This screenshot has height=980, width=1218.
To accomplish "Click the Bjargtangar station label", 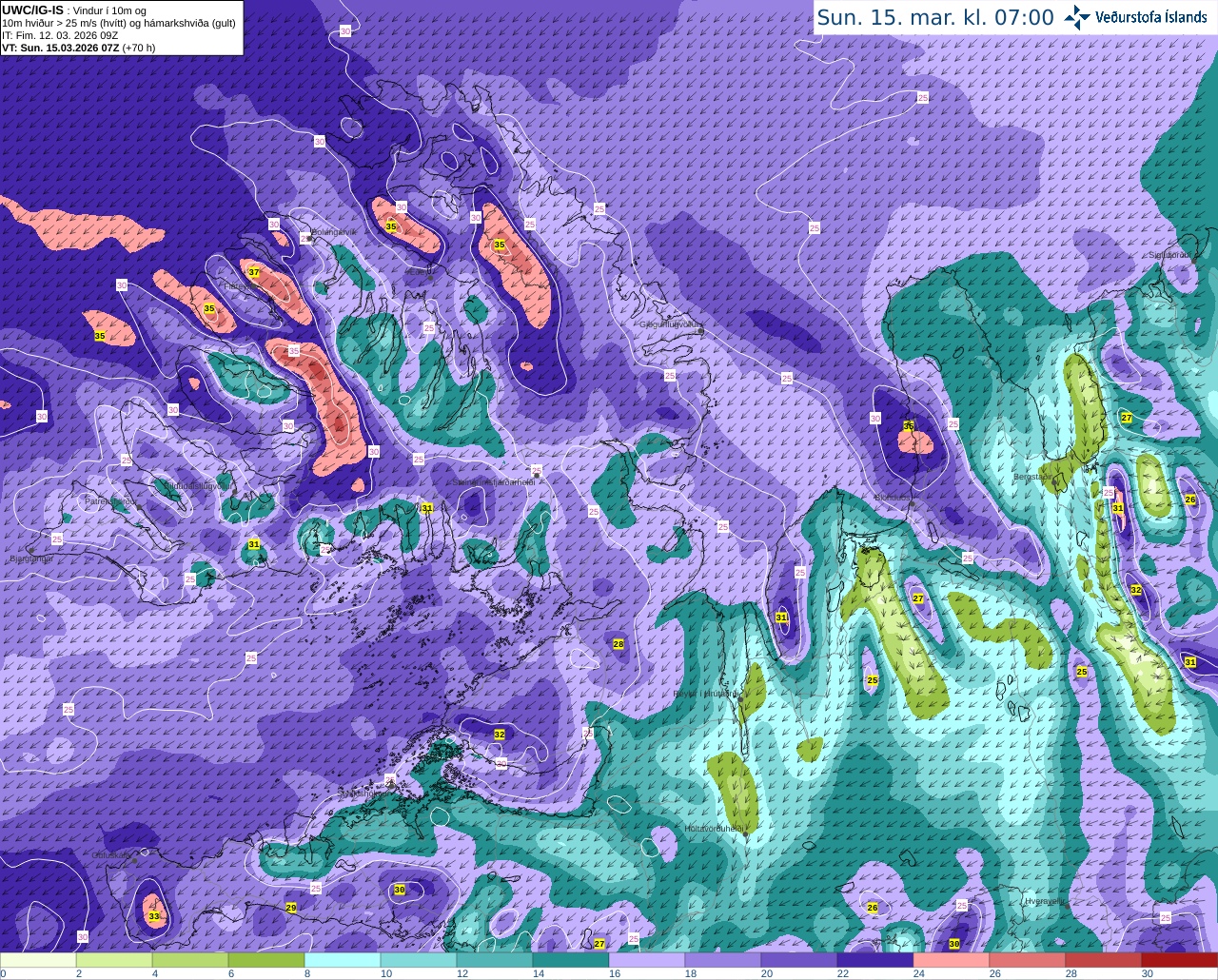I will pos(31,559).
